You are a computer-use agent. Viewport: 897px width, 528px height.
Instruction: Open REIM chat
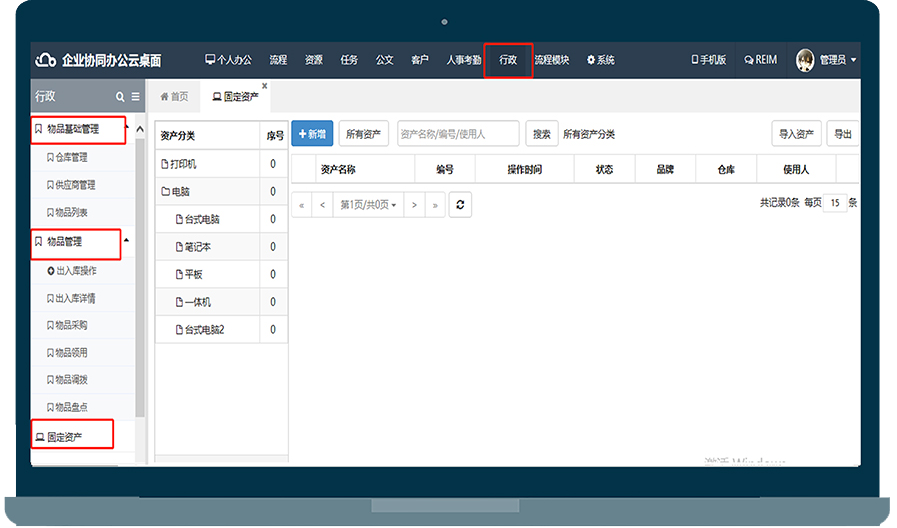761,60
